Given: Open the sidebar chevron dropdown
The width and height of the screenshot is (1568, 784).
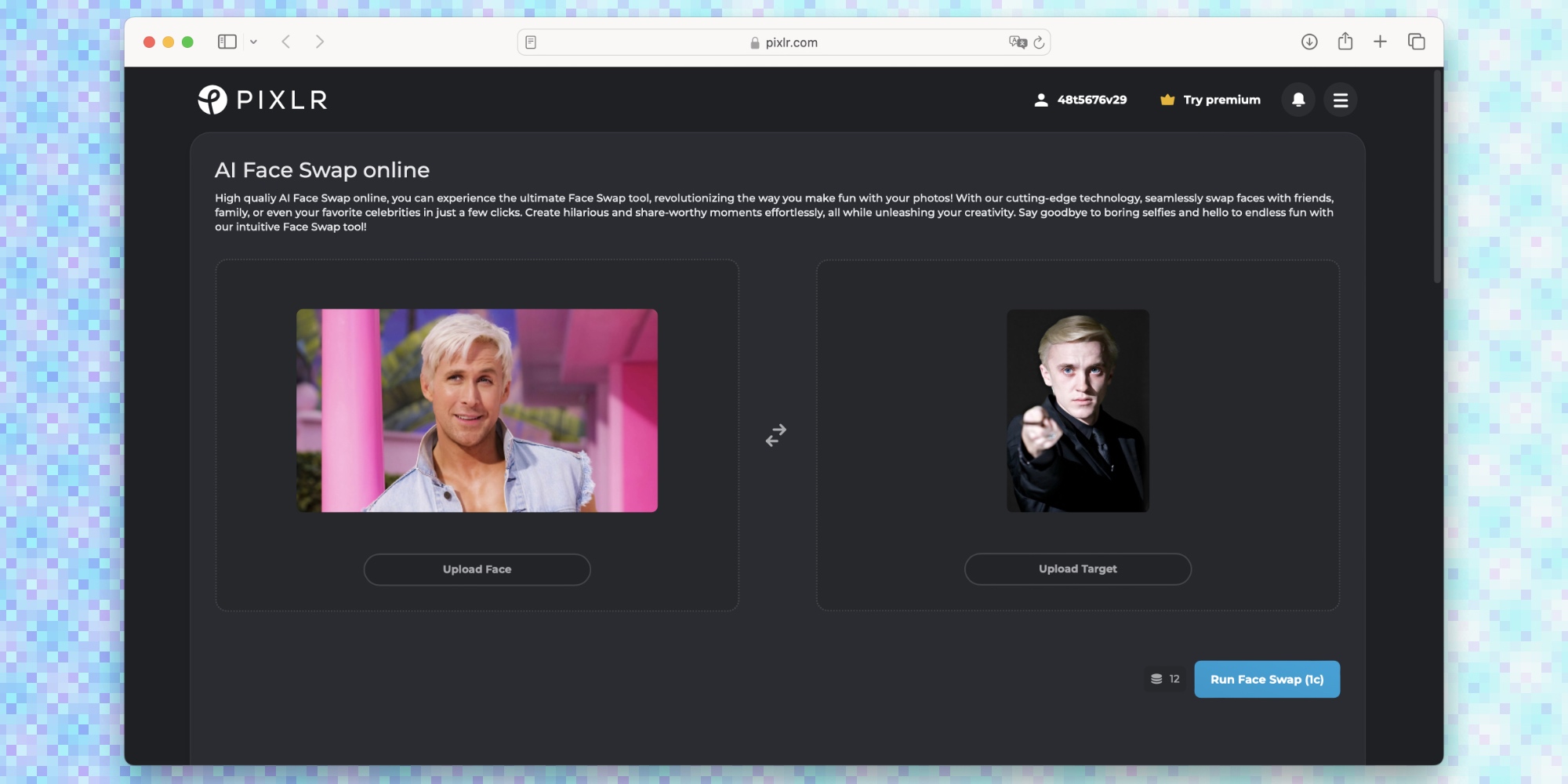Looking at the screenshot, I should click(x=253, y=42).
